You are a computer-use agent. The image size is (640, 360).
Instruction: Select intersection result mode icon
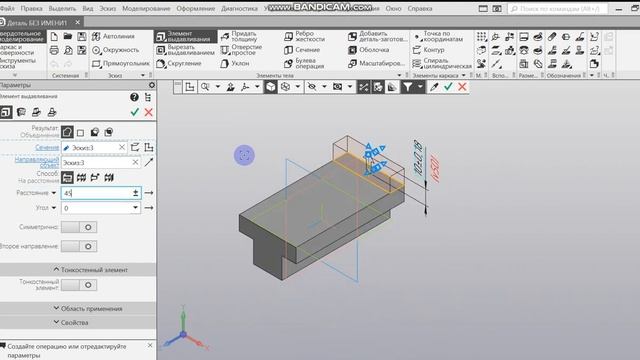pyautogui.click(x=109, y=132)
